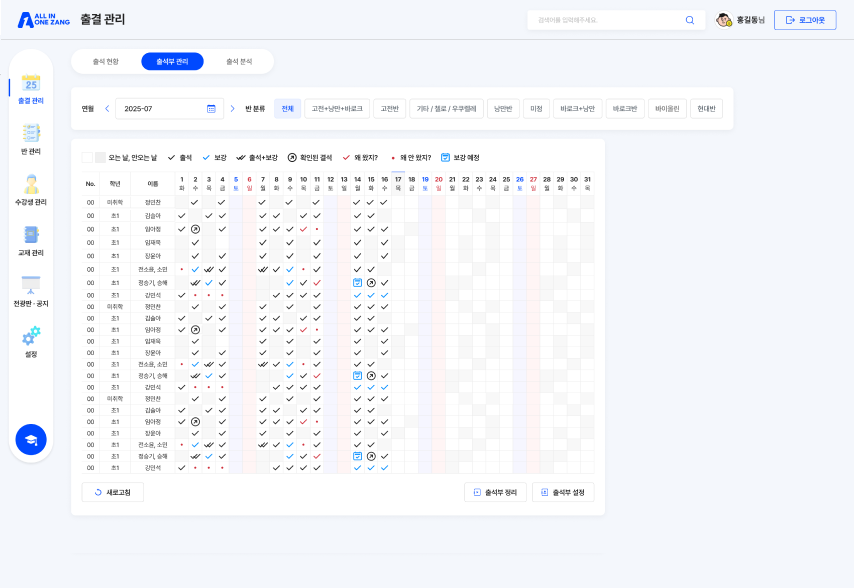Open 설정 gear in the sidebar
The height and width of the screenshot is (588, 854).
tap(31, 342)
